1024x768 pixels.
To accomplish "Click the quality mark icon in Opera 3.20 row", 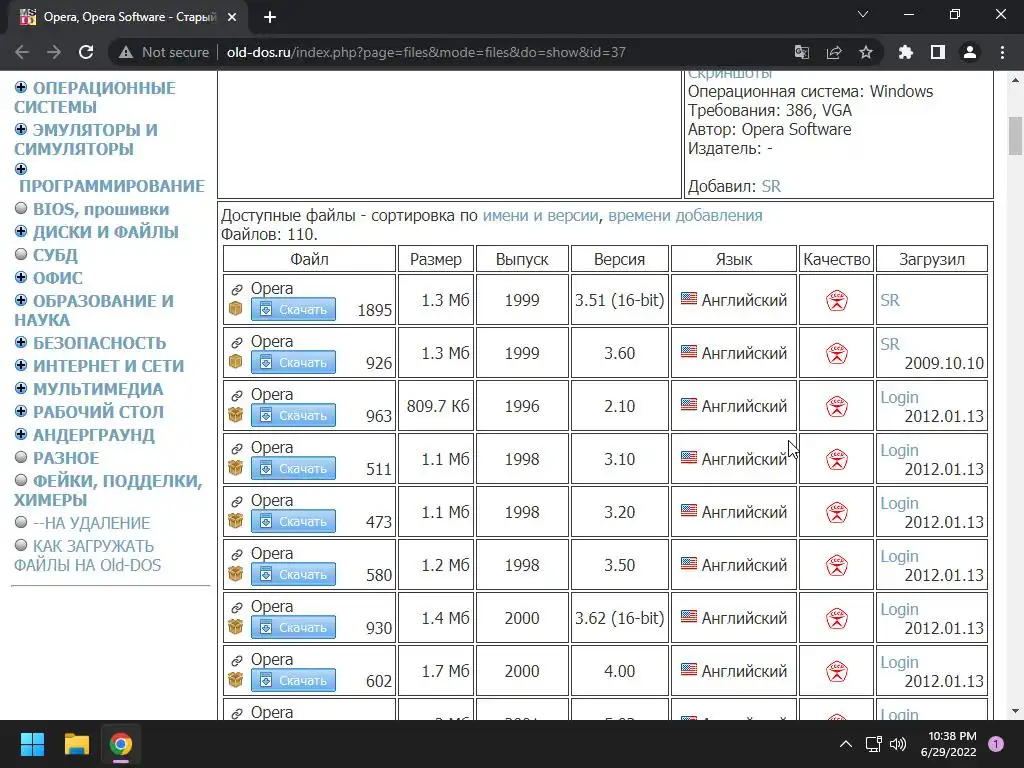I will [837, 513].
